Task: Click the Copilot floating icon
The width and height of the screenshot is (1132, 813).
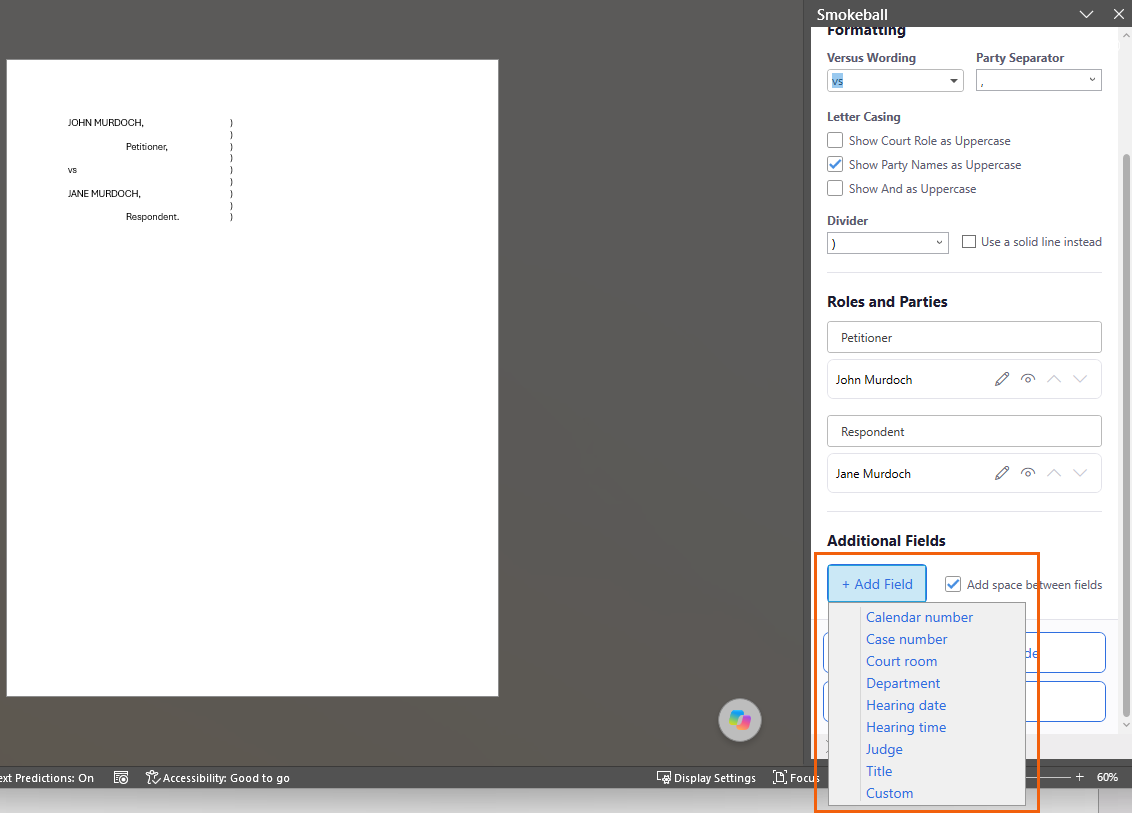Action: click(x=739, y=720)
